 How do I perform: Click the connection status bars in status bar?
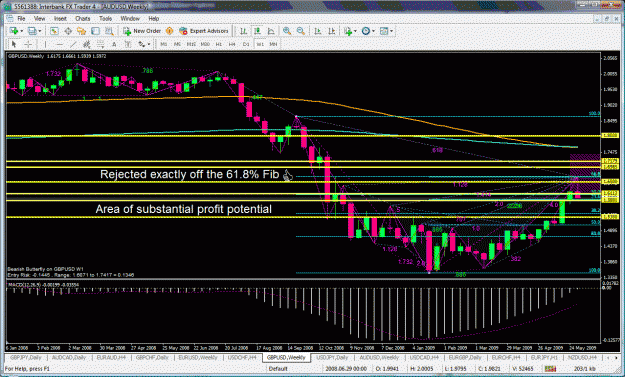point(550,369)
